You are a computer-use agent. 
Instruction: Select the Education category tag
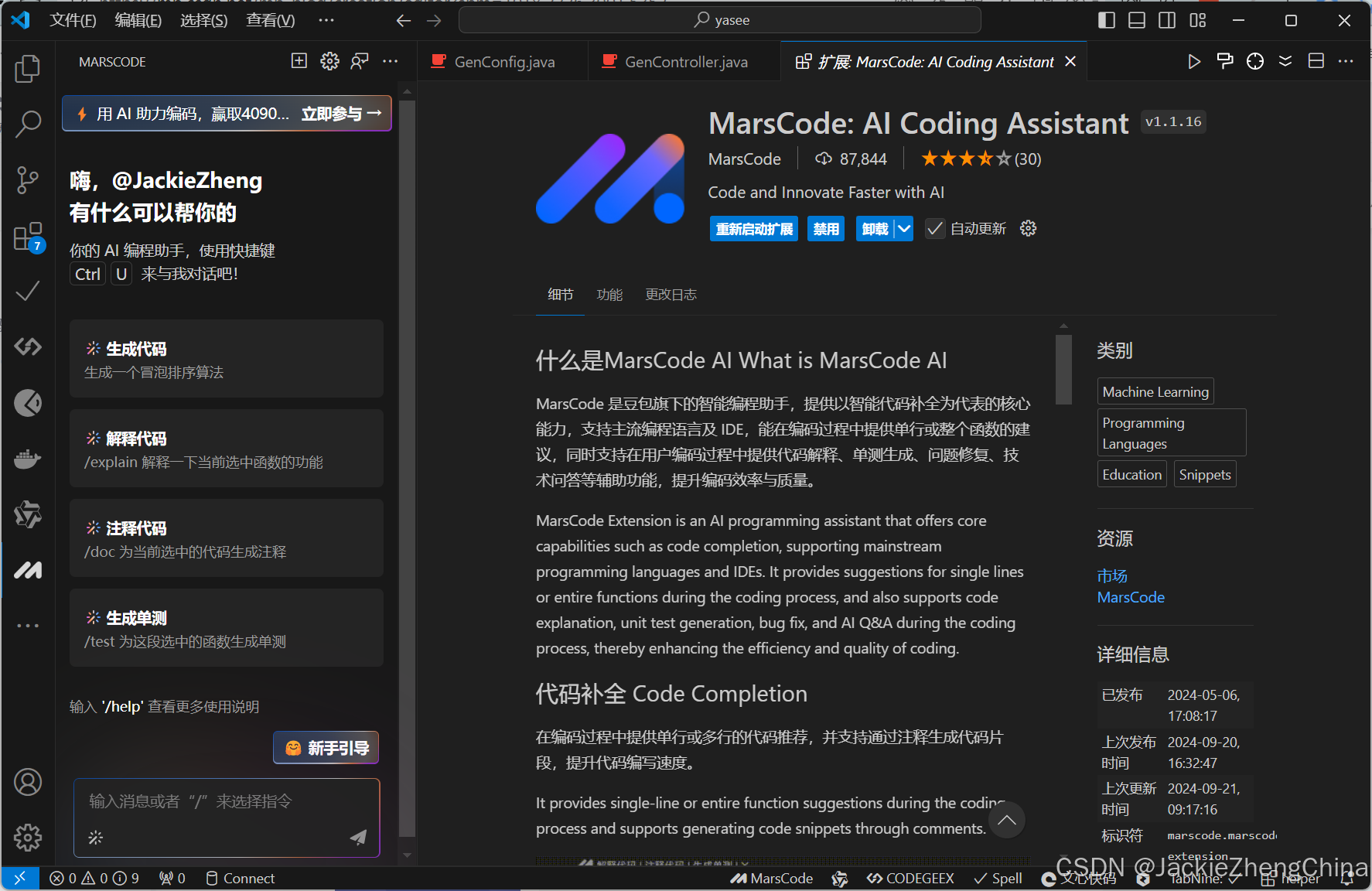(x=1131, y=474)
